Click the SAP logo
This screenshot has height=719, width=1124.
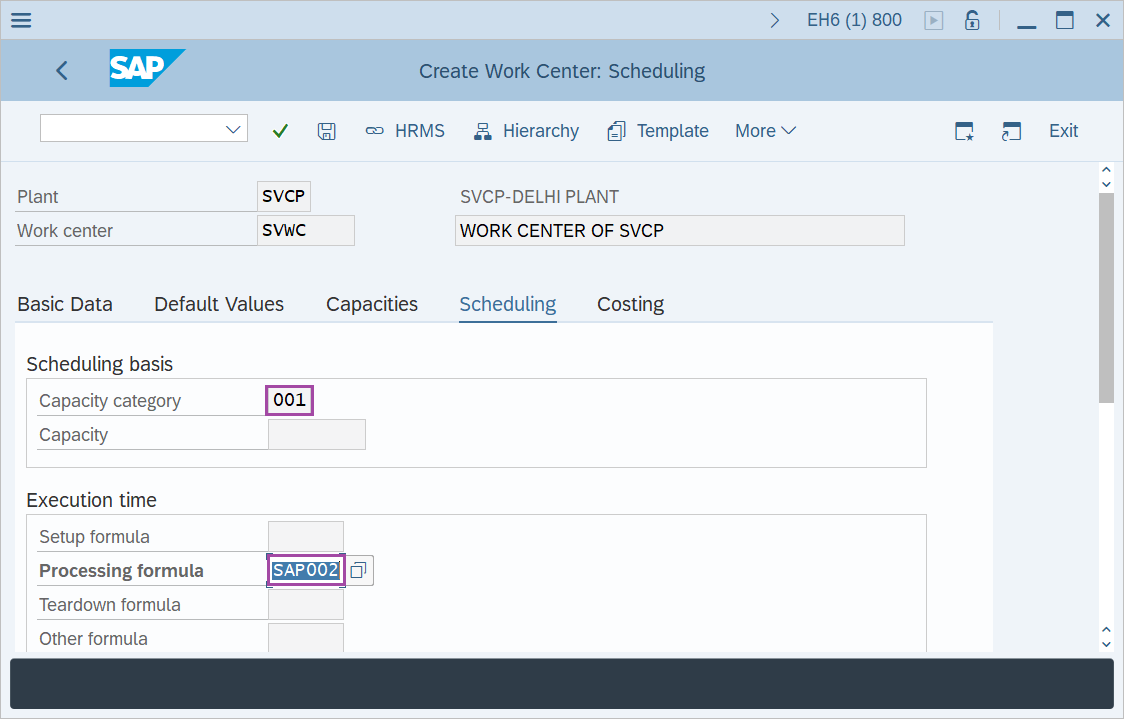147,69
